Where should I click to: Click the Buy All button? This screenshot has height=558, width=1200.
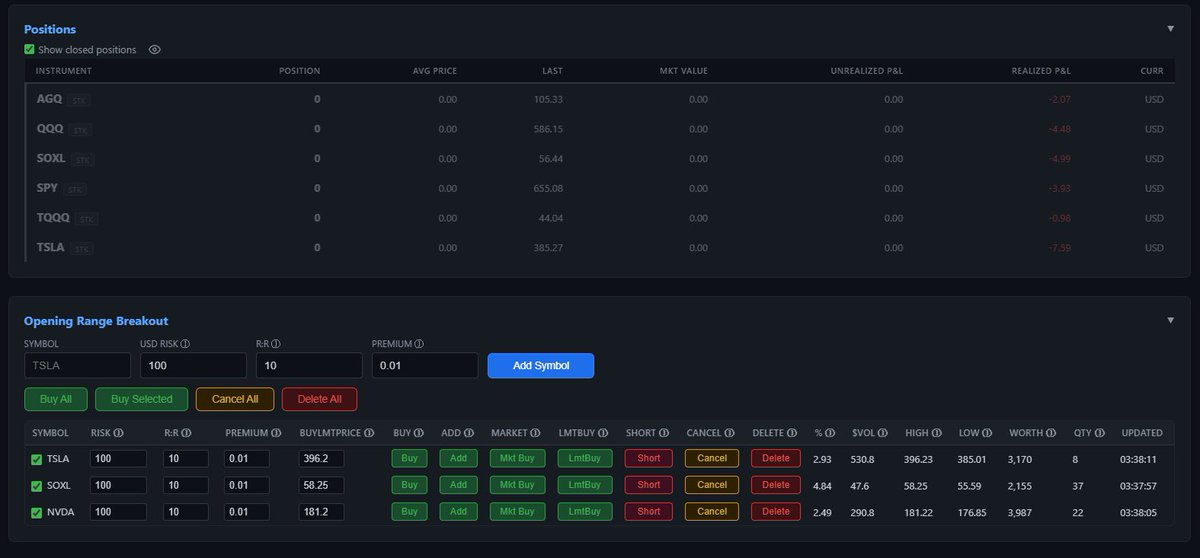(56, 399)
